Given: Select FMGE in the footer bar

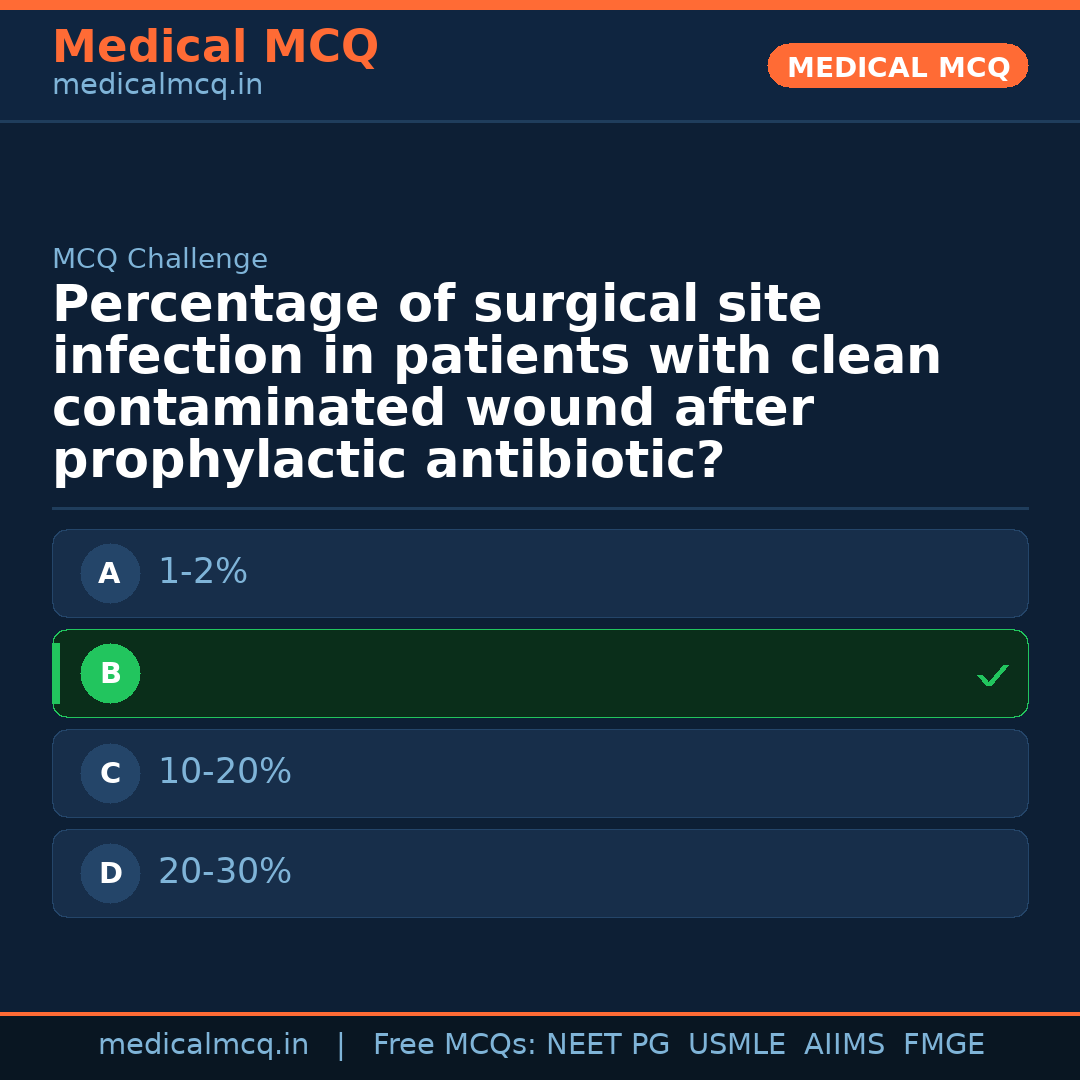Looking at the screenshot, I should [x=943, y=1045].
